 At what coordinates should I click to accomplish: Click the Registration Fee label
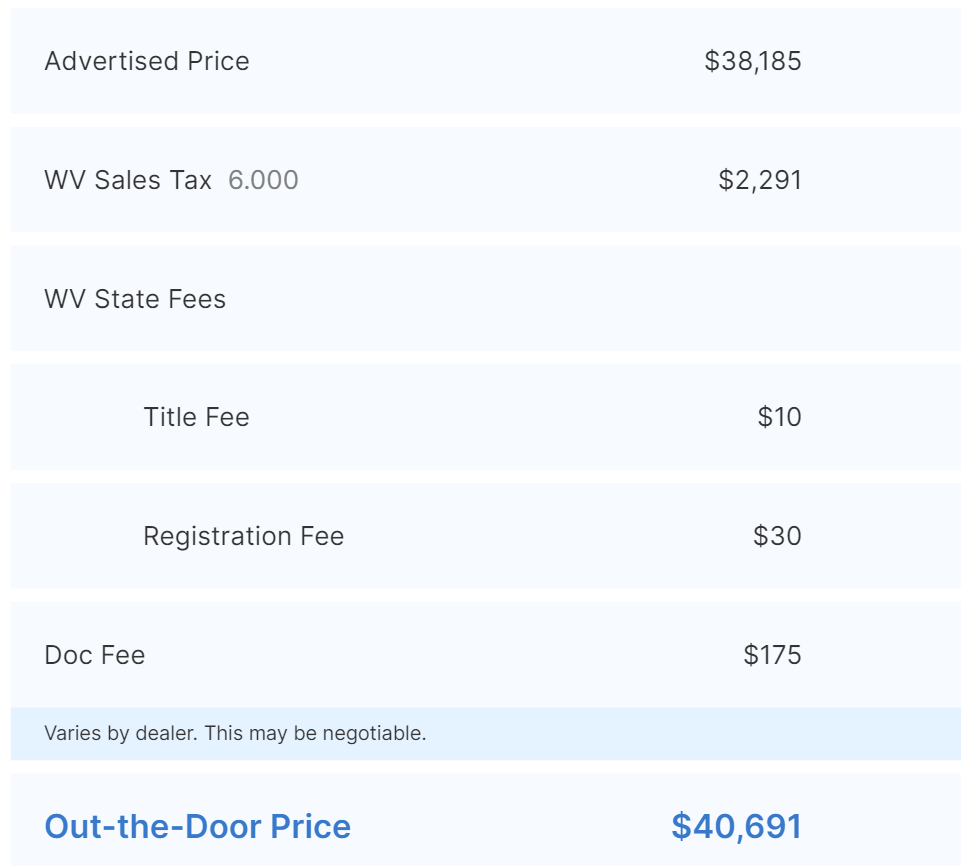(x=243, y=536)
